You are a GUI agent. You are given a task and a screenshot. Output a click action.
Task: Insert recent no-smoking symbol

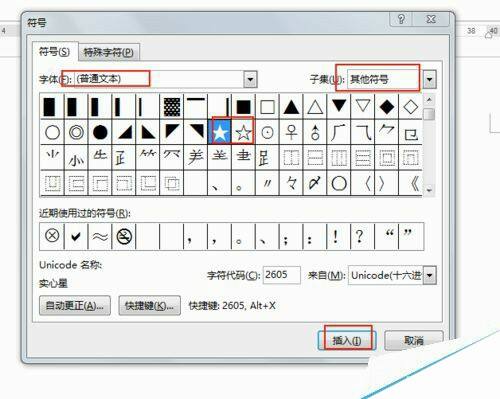pyautogui.click(x=124, y=236)
